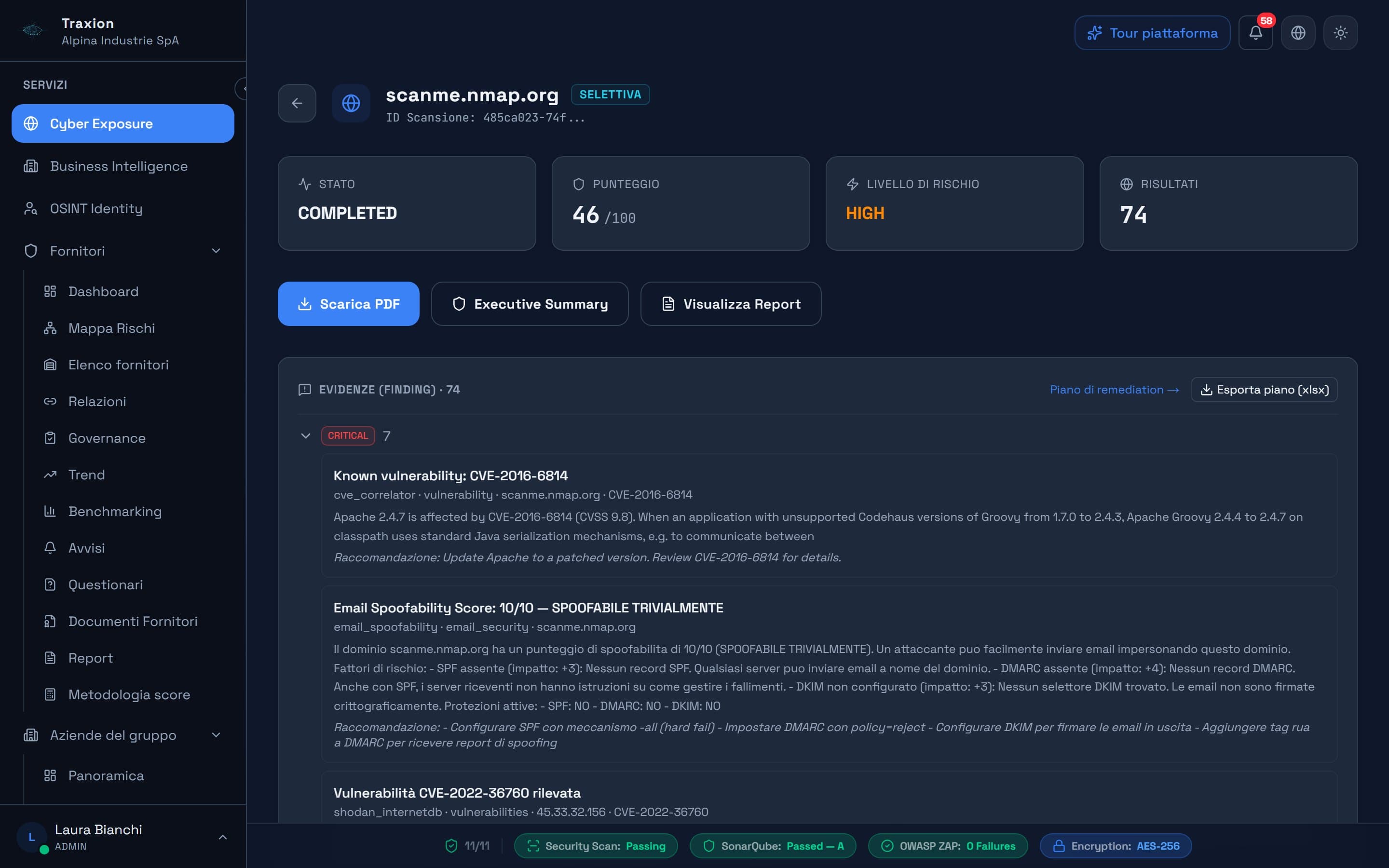Click the Benchmarking bar chart icon
This screenshot has width=1389, height=868.
pos(50,512)
